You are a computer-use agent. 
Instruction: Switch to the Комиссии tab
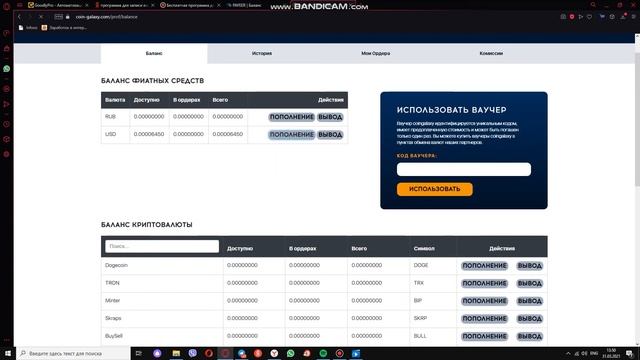pos(491,53)
